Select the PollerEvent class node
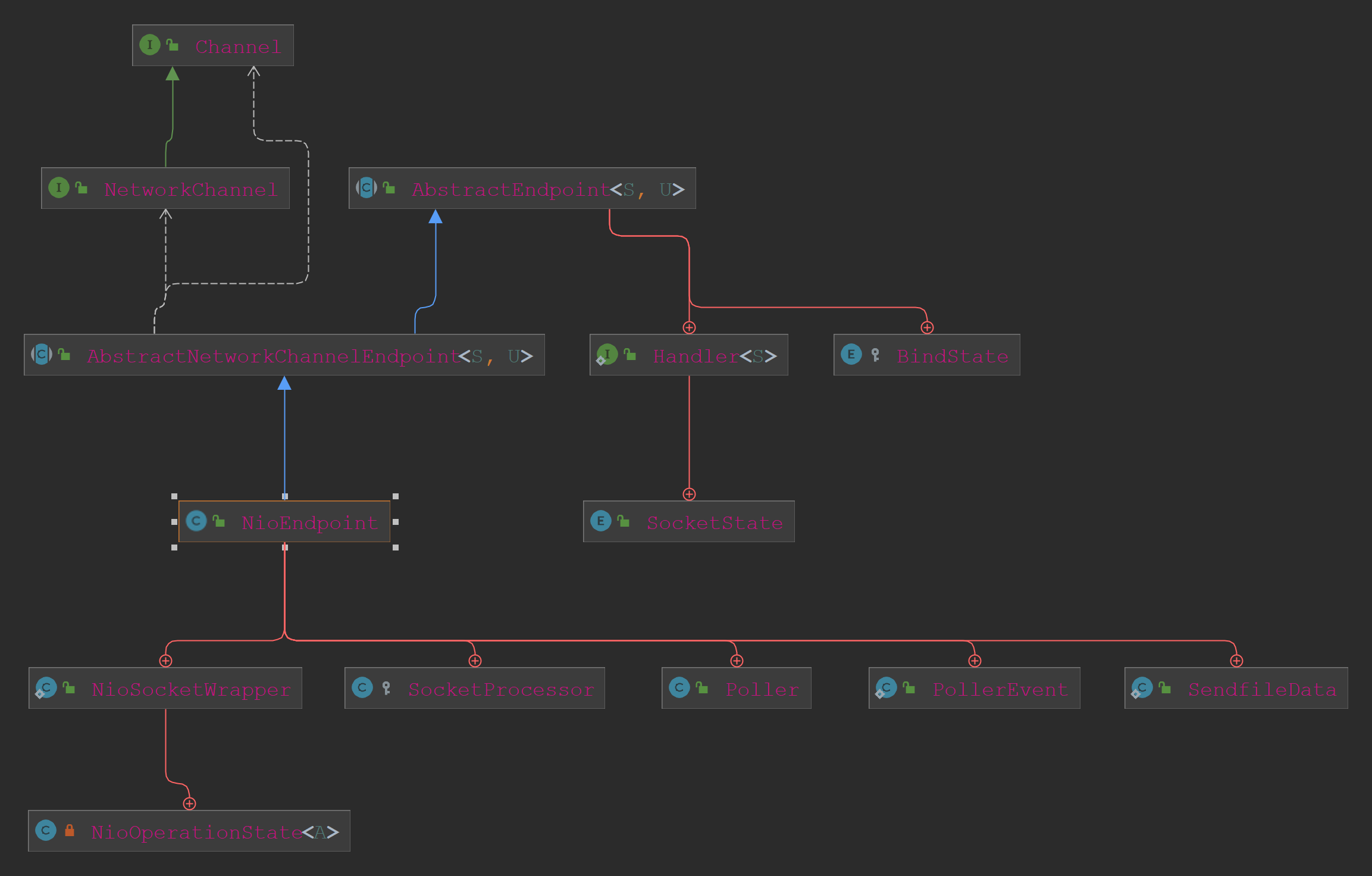Screen dimensions: 1372x876 [x=1000, y=689]
